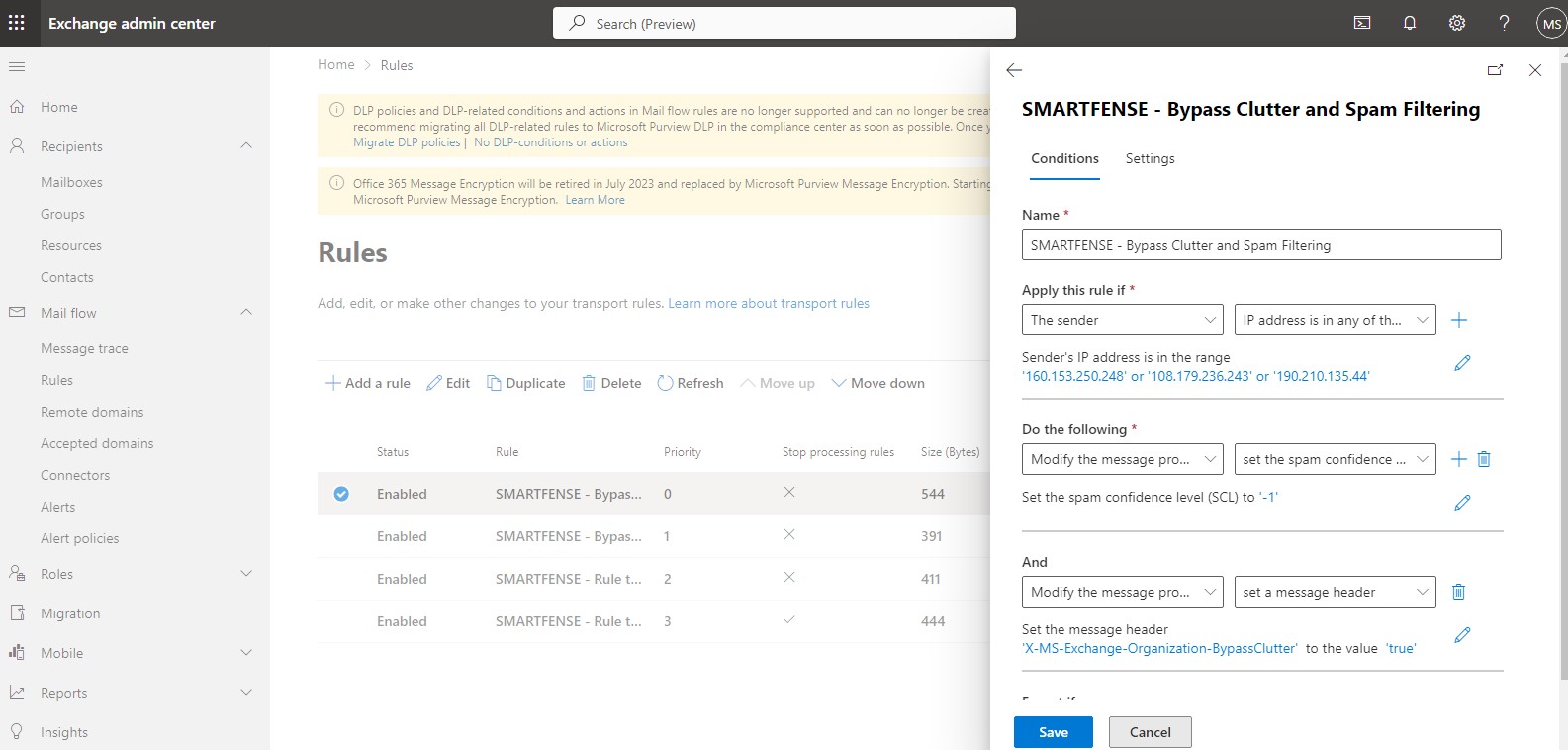Edit the spam confidence level value
This screenshot has width=1568, height=750.
click(1462, 503)
